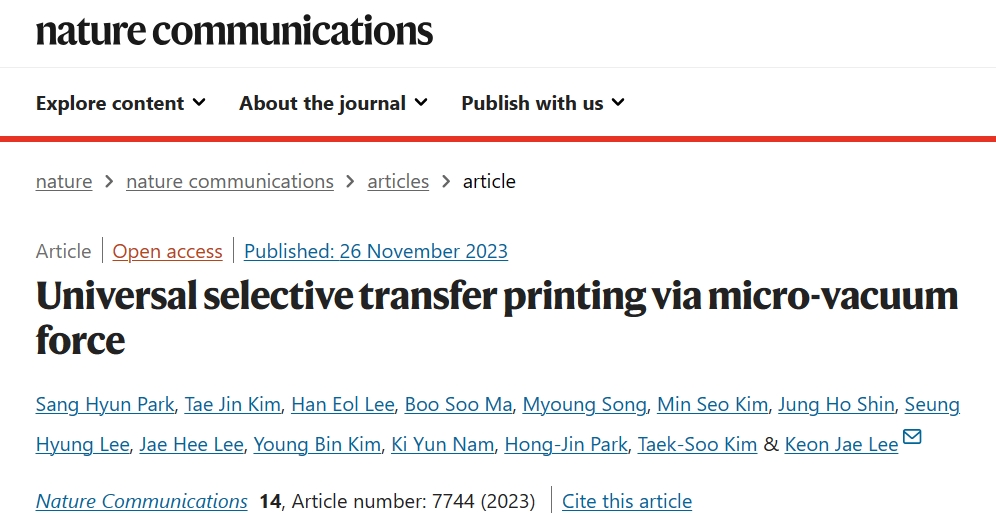Click the Open access link

coord(167,252)
